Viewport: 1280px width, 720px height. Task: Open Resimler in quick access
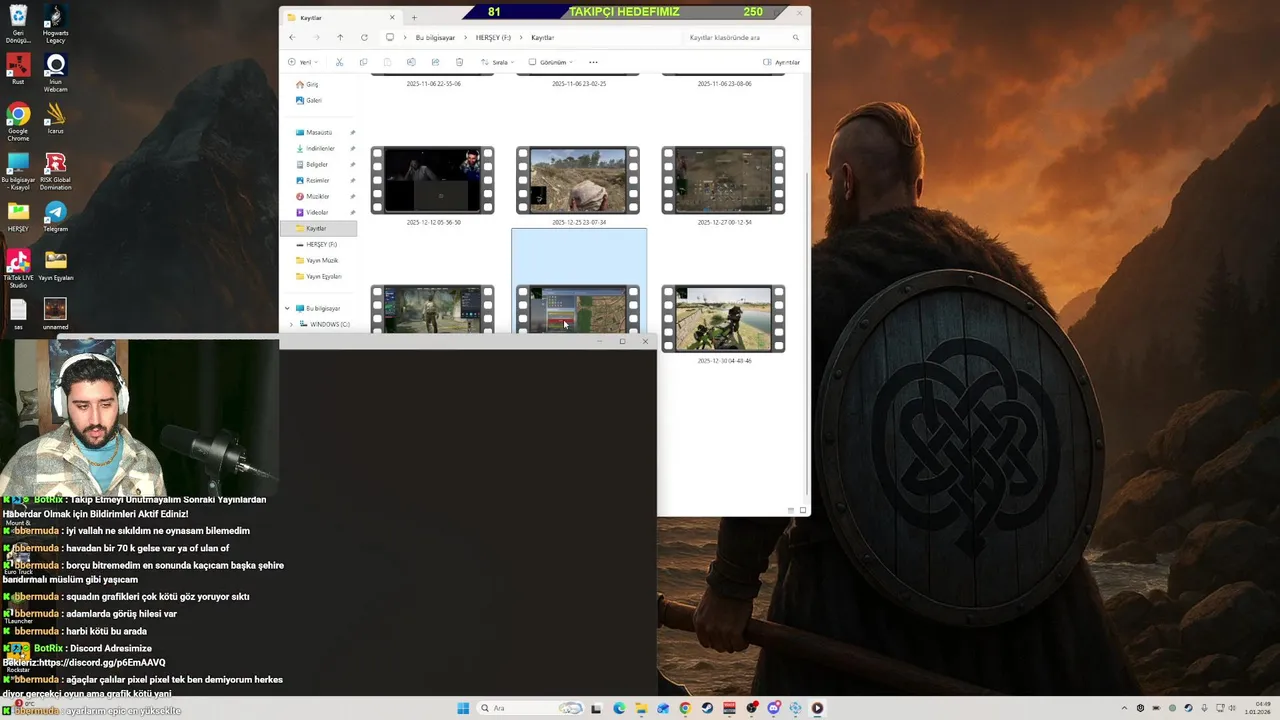[318, 180]
